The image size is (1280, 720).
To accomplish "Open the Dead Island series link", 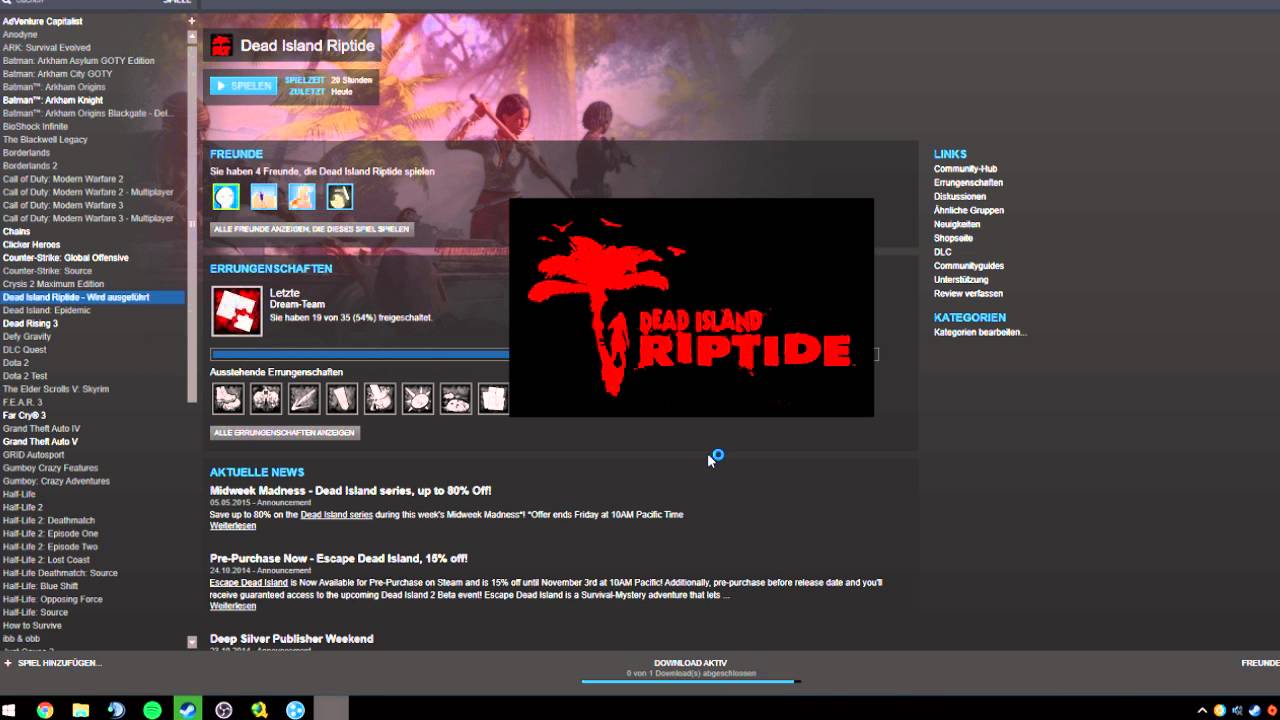I will point(336,515).
